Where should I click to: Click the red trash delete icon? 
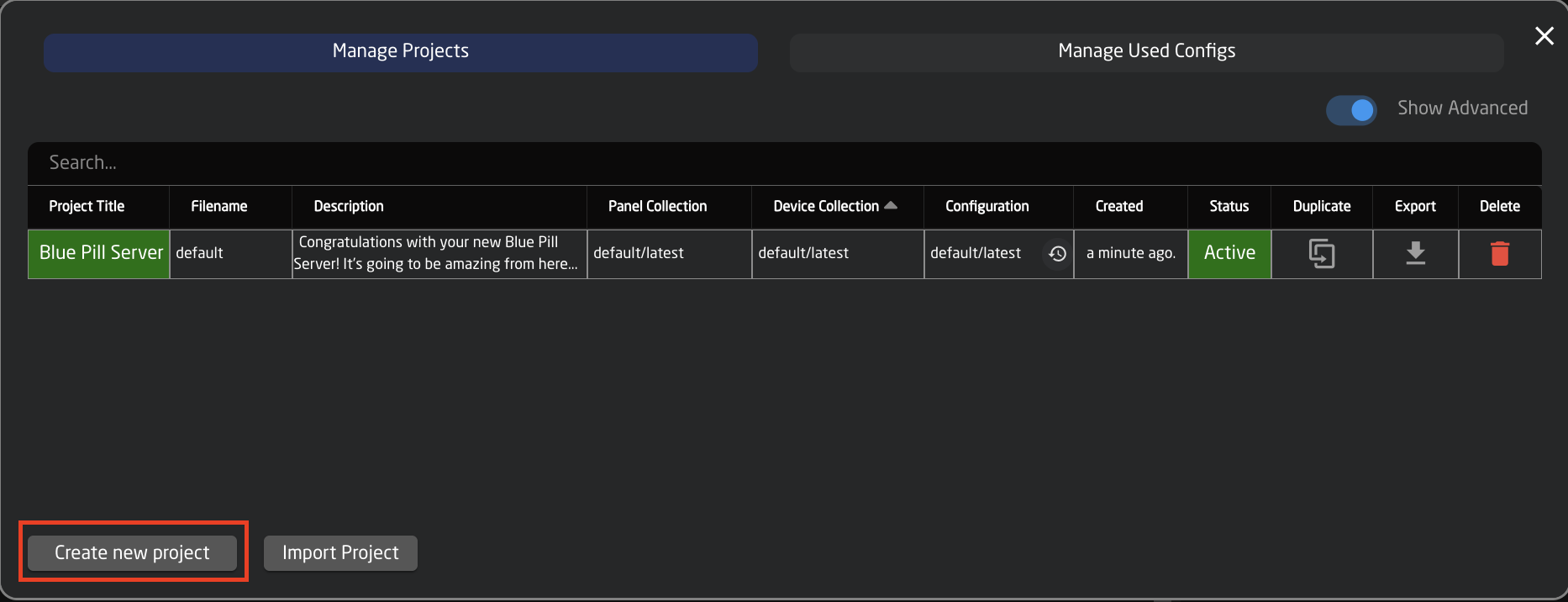coord(1500,253)
